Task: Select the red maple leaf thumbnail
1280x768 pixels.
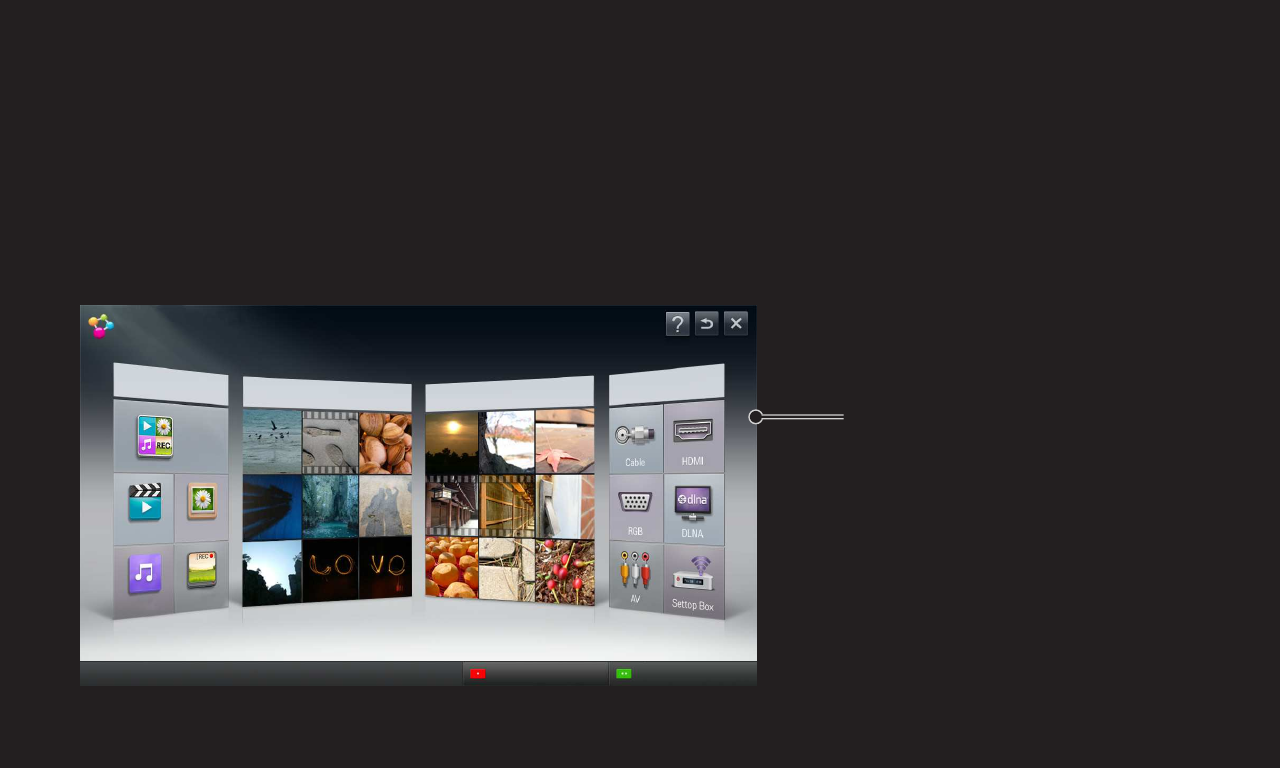Action: [x=565, y=441]
